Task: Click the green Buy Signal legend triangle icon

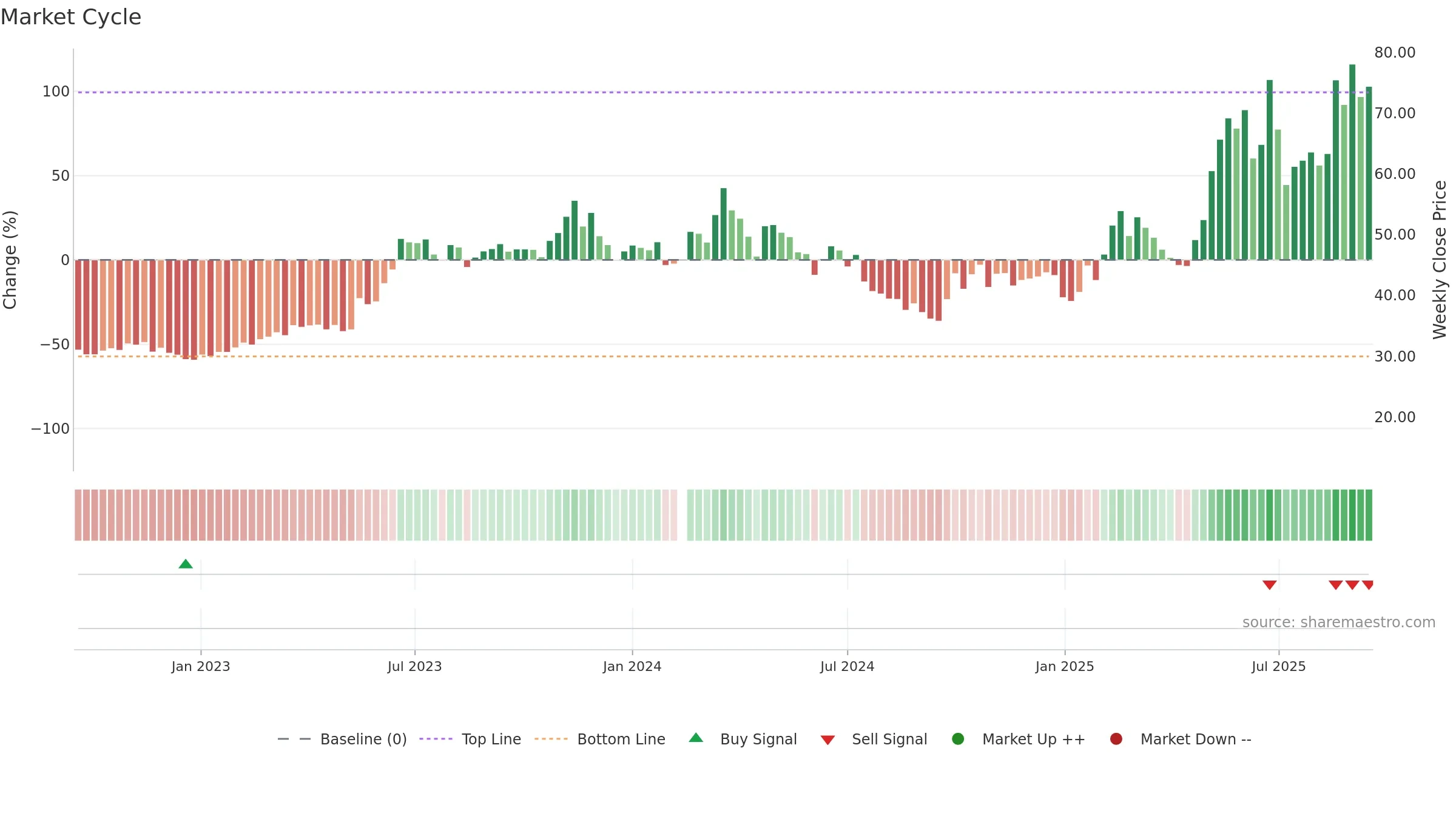Action: [x=696, y=738]
